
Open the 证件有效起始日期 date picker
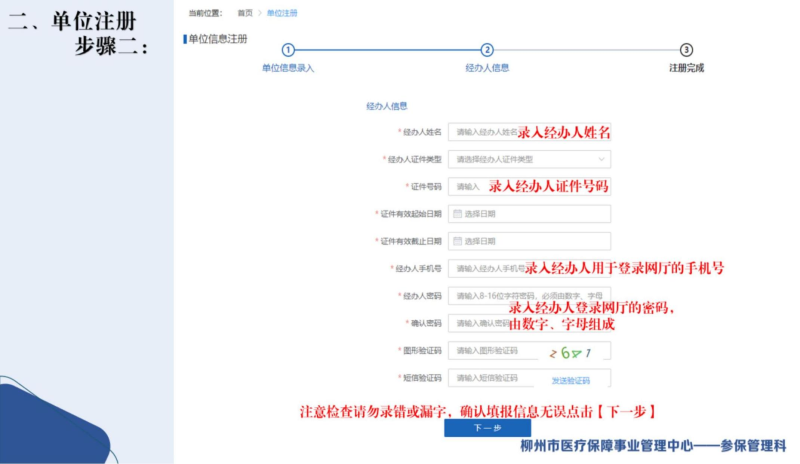pos(530,214)
